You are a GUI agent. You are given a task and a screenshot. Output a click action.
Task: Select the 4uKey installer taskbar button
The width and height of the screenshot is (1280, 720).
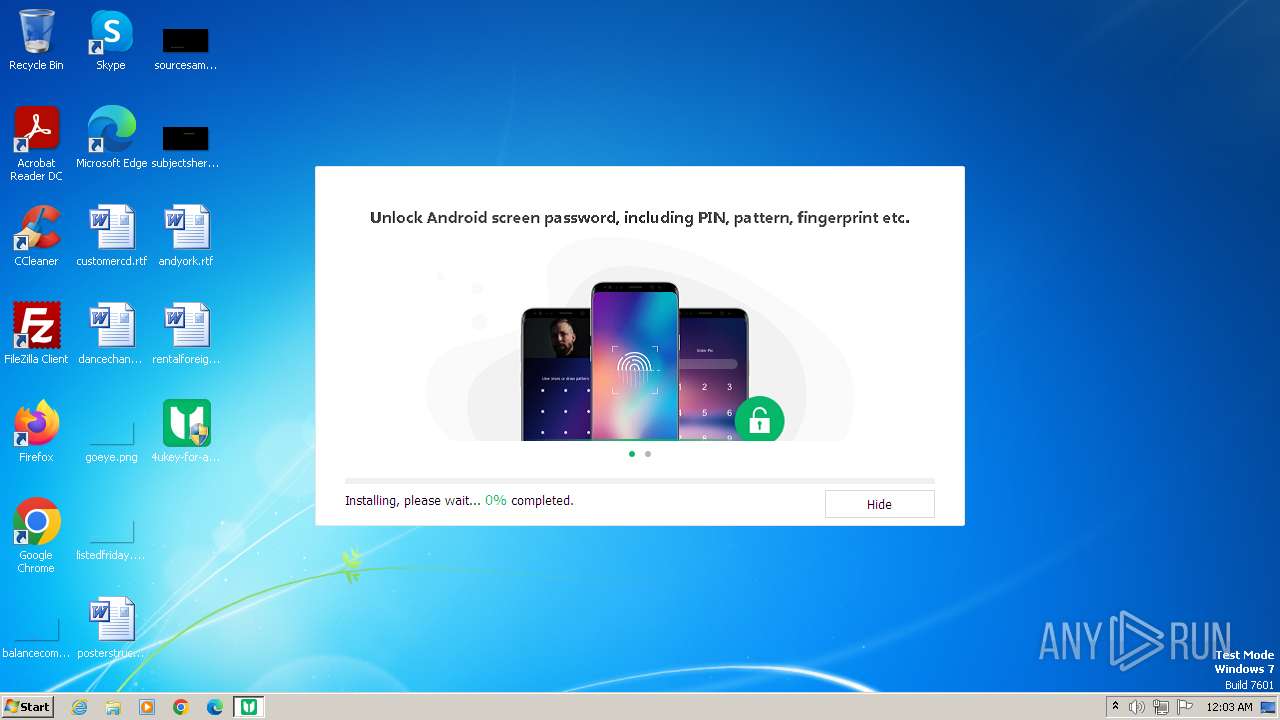(248, 707)
